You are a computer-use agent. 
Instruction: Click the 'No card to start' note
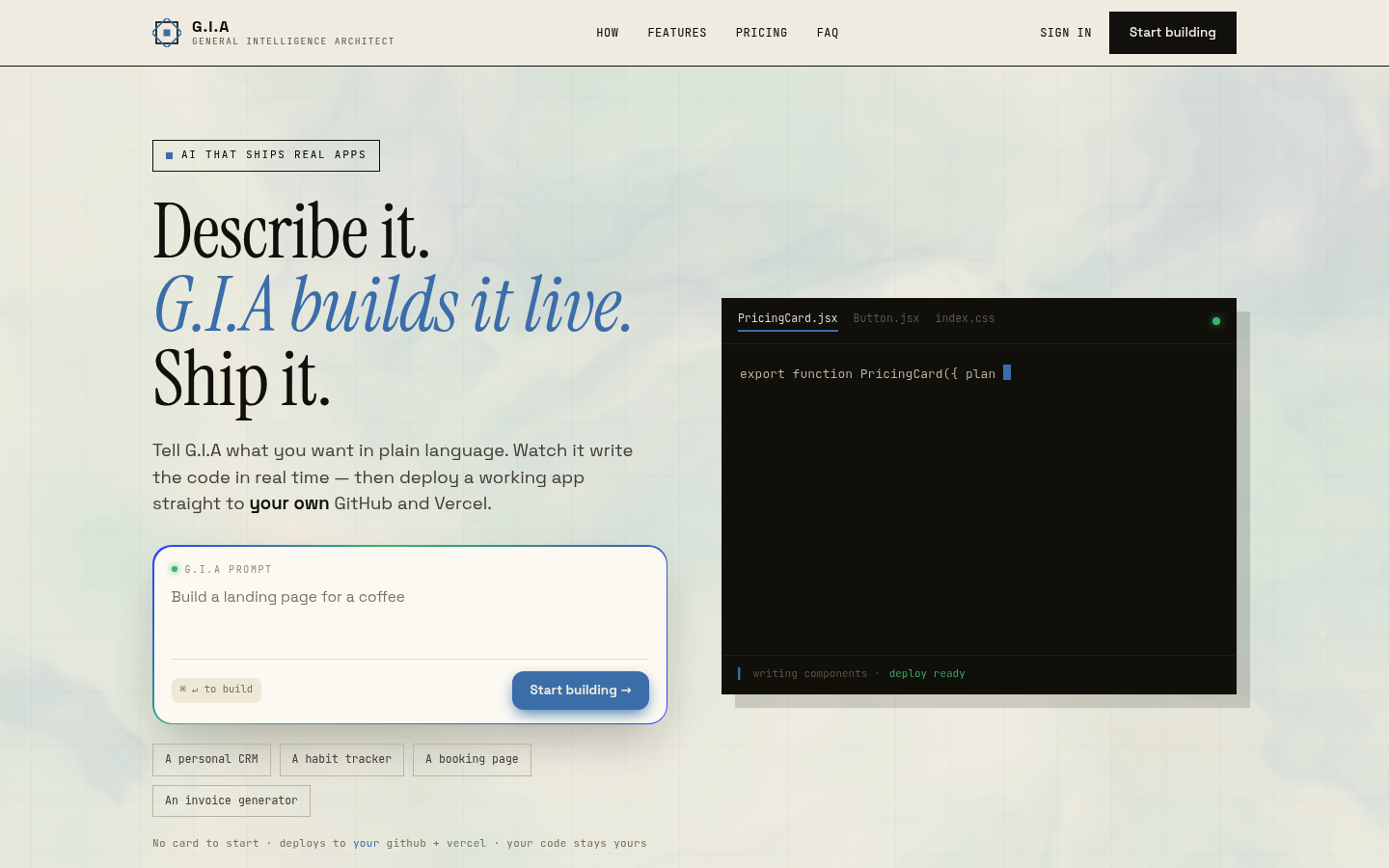205,844
